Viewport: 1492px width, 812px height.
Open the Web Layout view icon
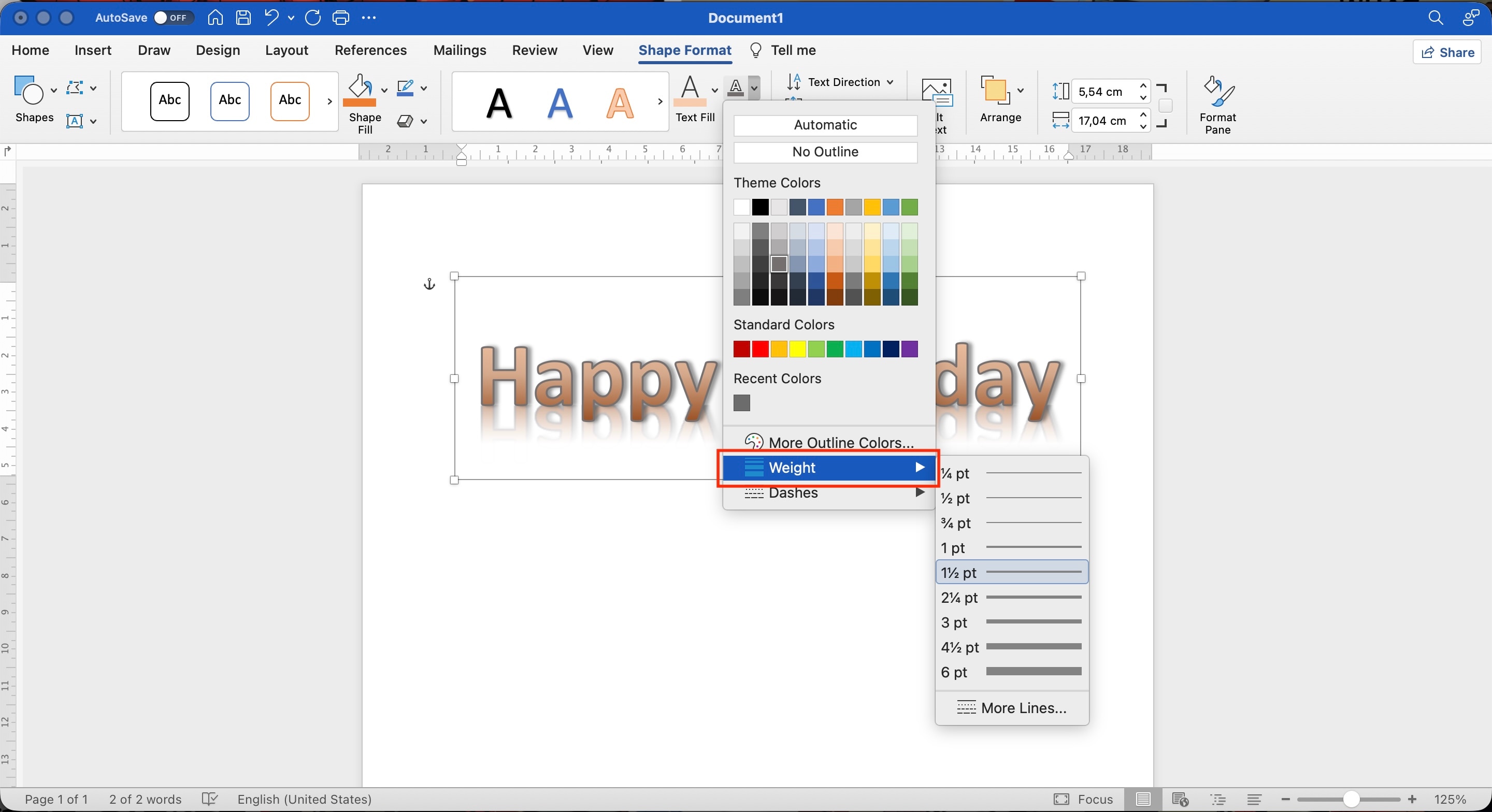pos(1180,799)
